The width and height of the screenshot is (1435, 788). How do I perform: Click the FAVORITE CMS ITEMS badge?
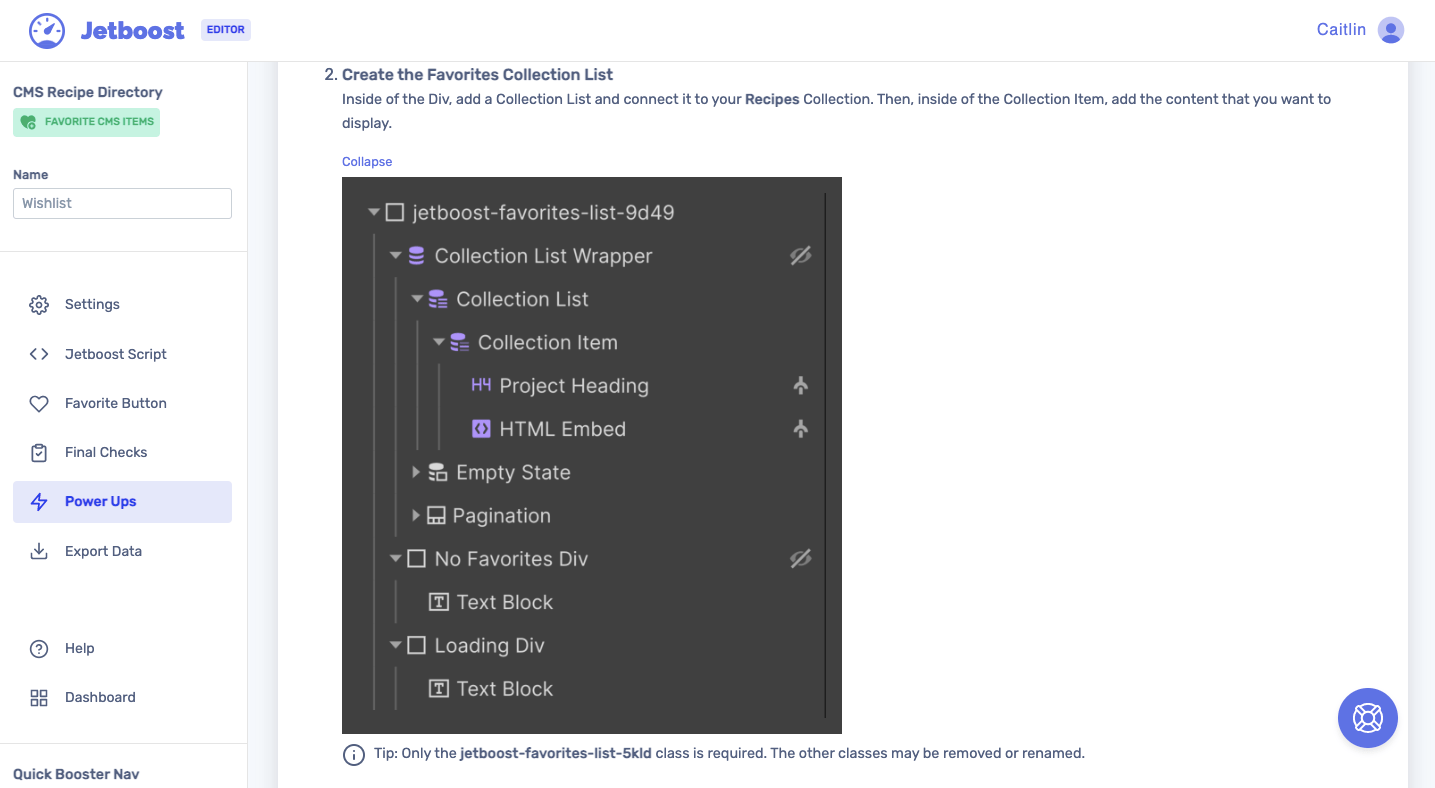coord(86,122)
